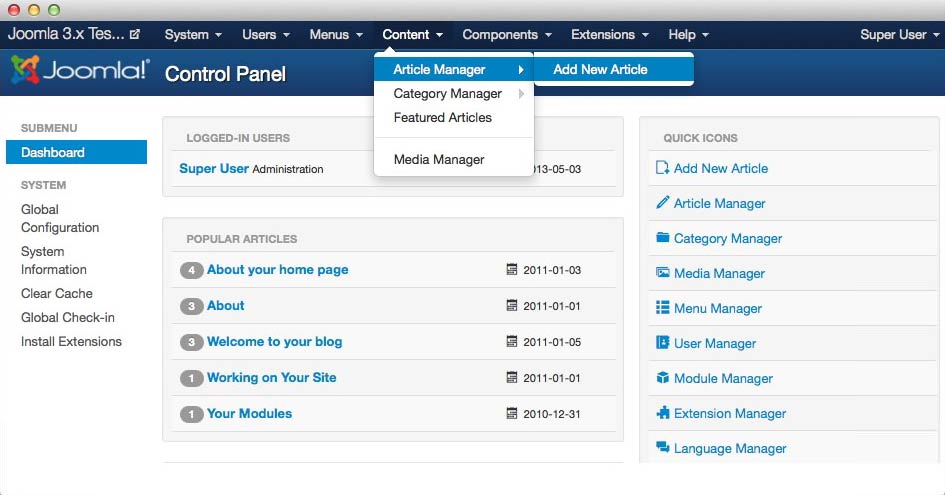945x495 pixels.
Task: Go to Global Configuration in the sidebar
Action: [60, 218]
